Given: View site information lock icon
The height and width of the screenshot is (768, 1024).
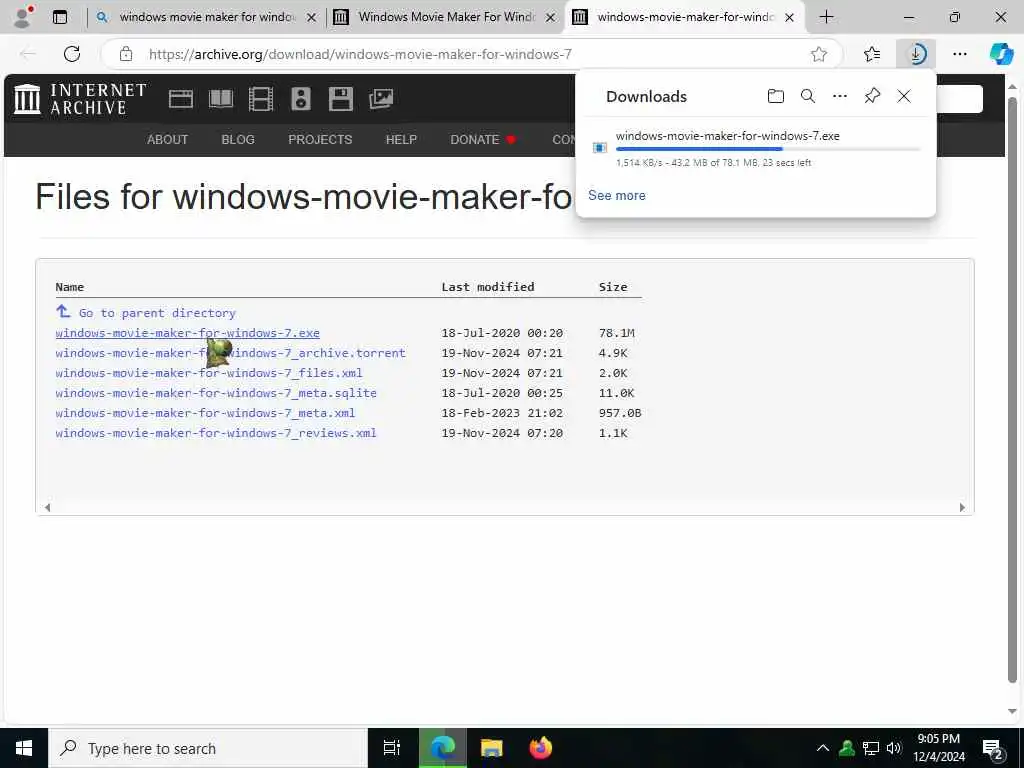Looking at the screenshot, I should [x=126, y=54].
